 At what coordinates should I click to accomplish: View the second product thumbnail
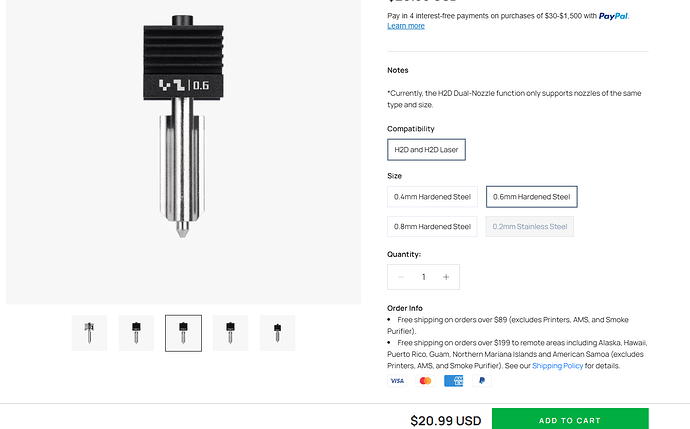[136, 333]
